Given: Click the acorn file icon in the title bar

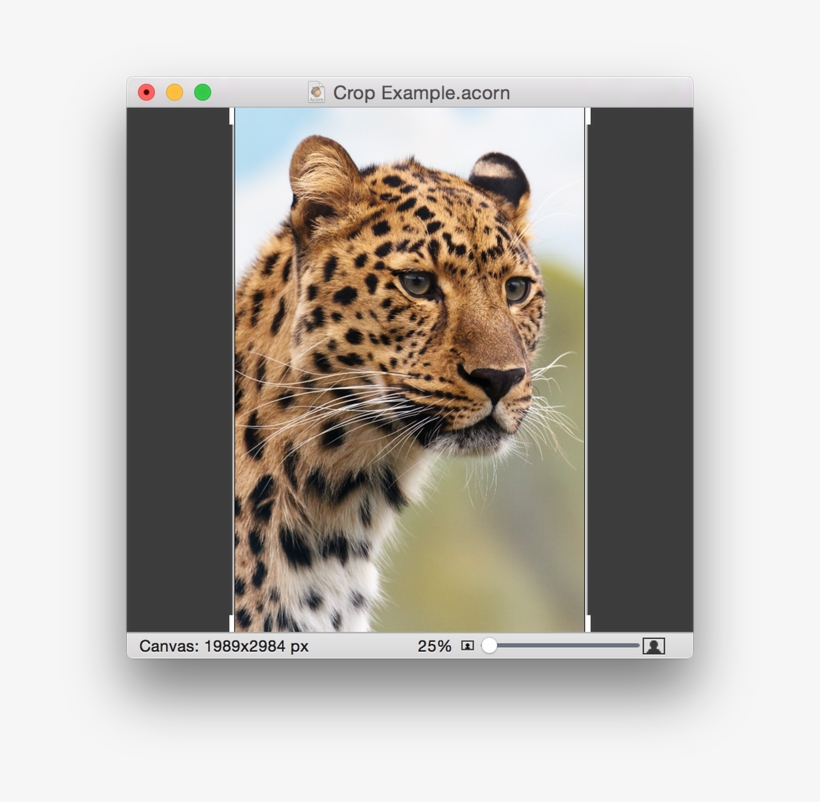Looking at the screenshot, I should pyautogui.click(x=318, y=92).
